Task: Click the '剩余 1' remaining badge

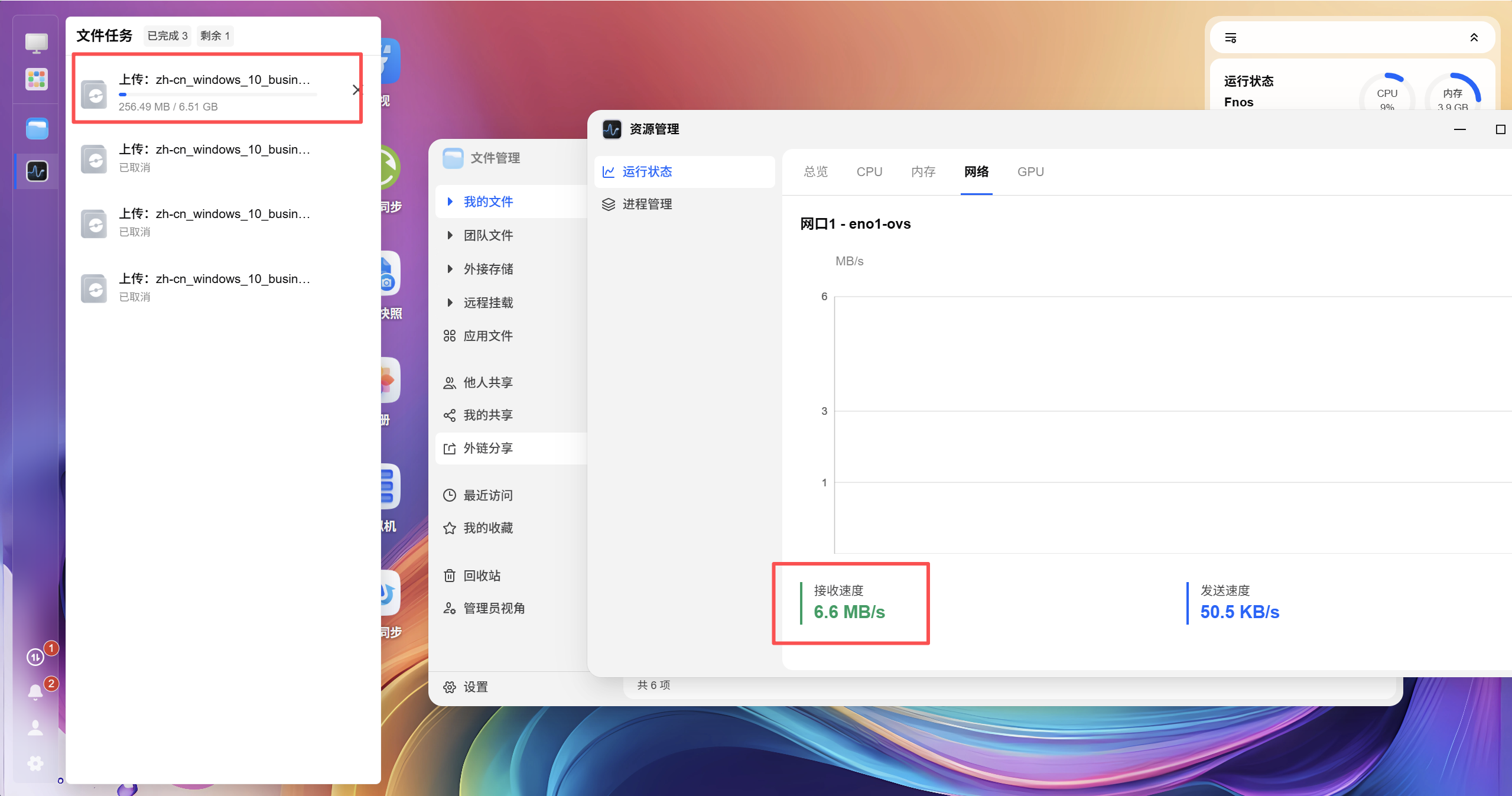Action: click(x=214, y=35)
